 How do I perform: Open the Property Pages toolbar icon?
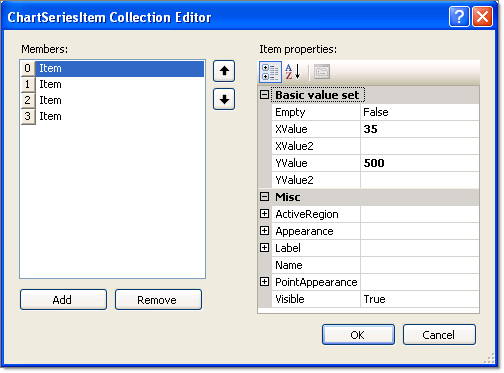coord(322,72)
